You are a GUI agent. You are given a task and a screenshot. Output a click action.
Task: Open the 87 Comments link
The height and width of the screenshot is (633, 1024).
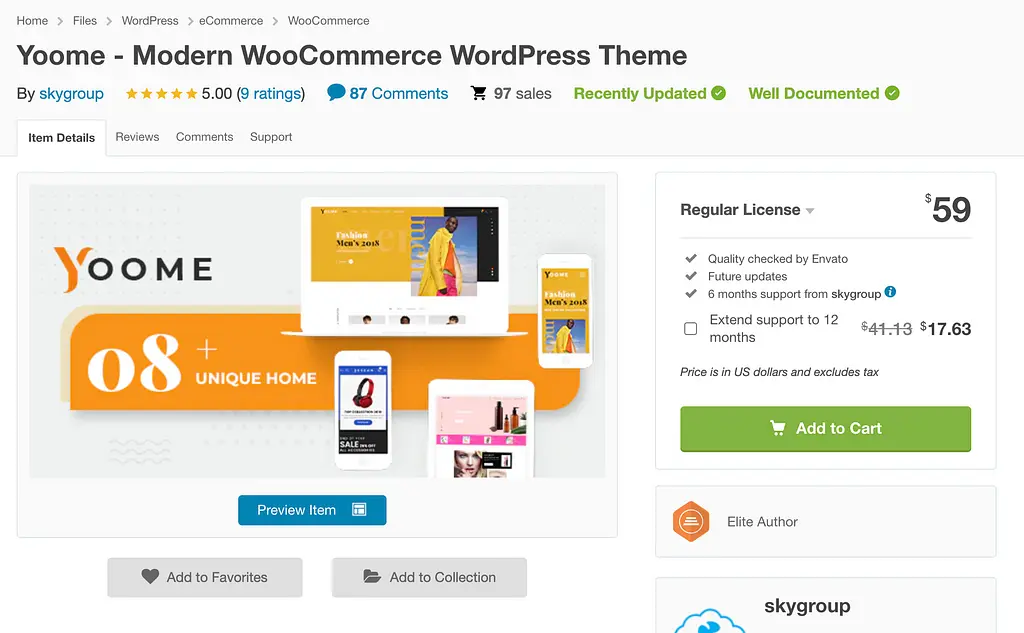(398, 93)
